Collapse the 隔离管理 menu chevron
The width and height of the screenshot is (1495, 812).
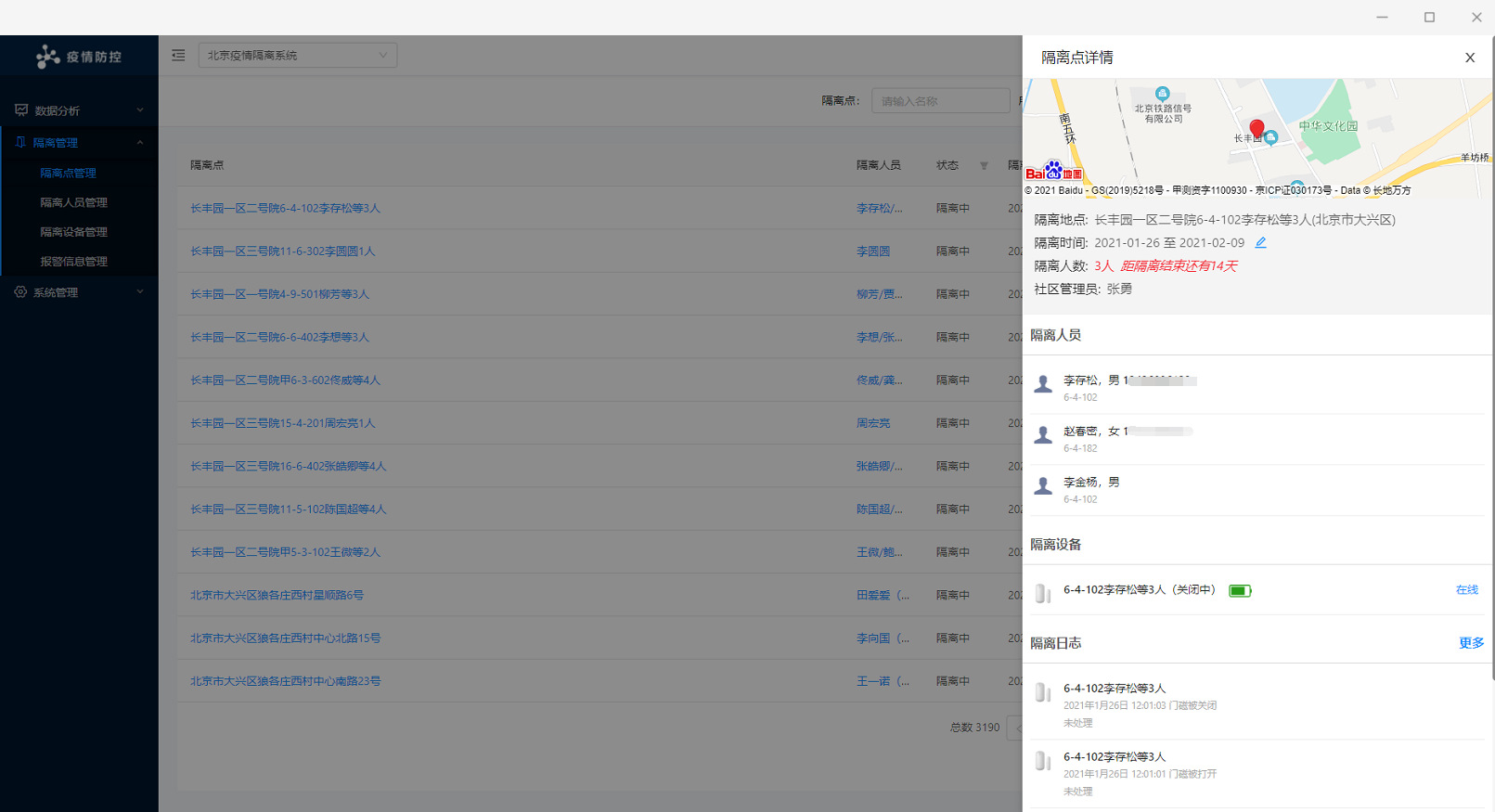click(140, 143)
